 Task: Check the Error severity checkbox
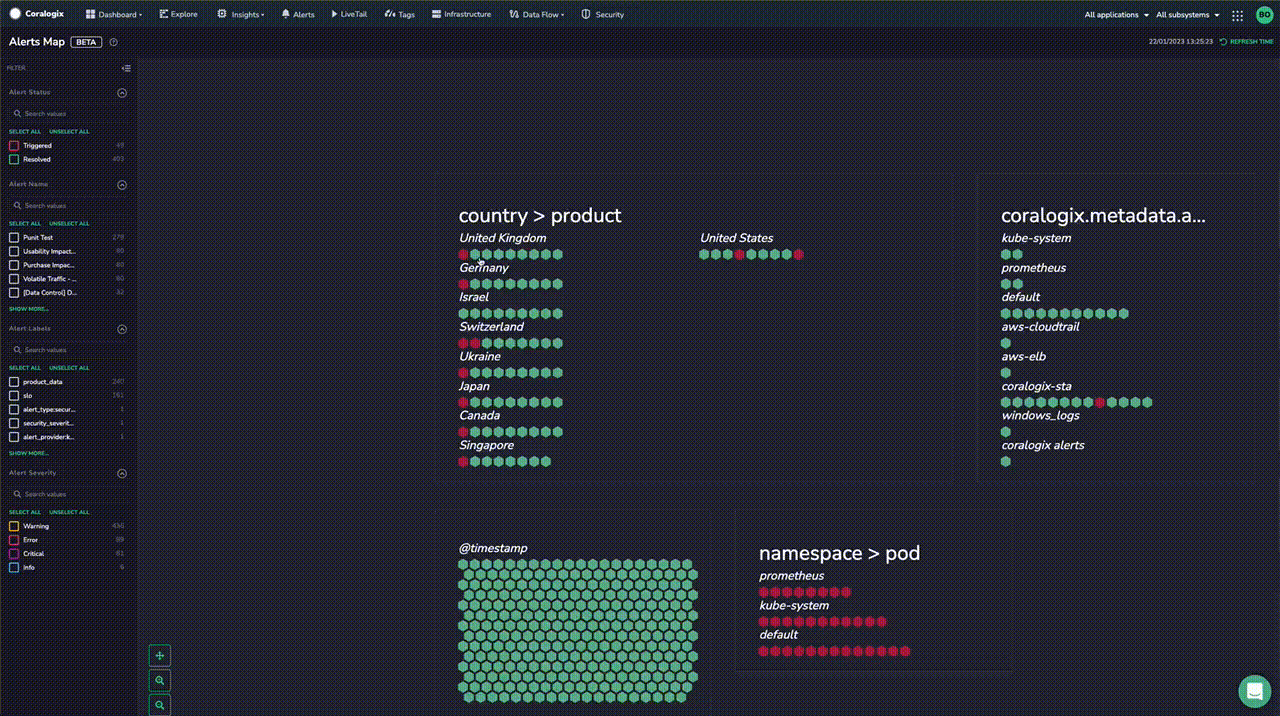click(14, 540)
